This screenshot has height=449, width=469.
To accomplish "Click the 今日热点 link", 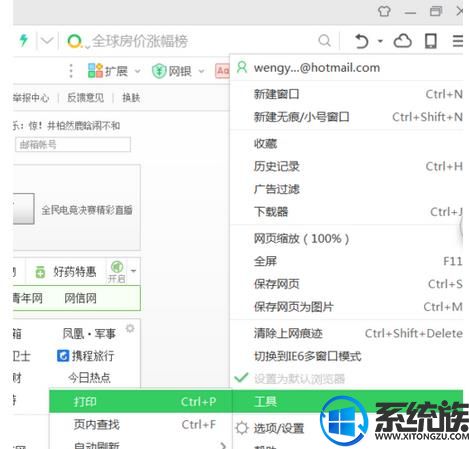I will pyautogui.click(x=89, y=378).
